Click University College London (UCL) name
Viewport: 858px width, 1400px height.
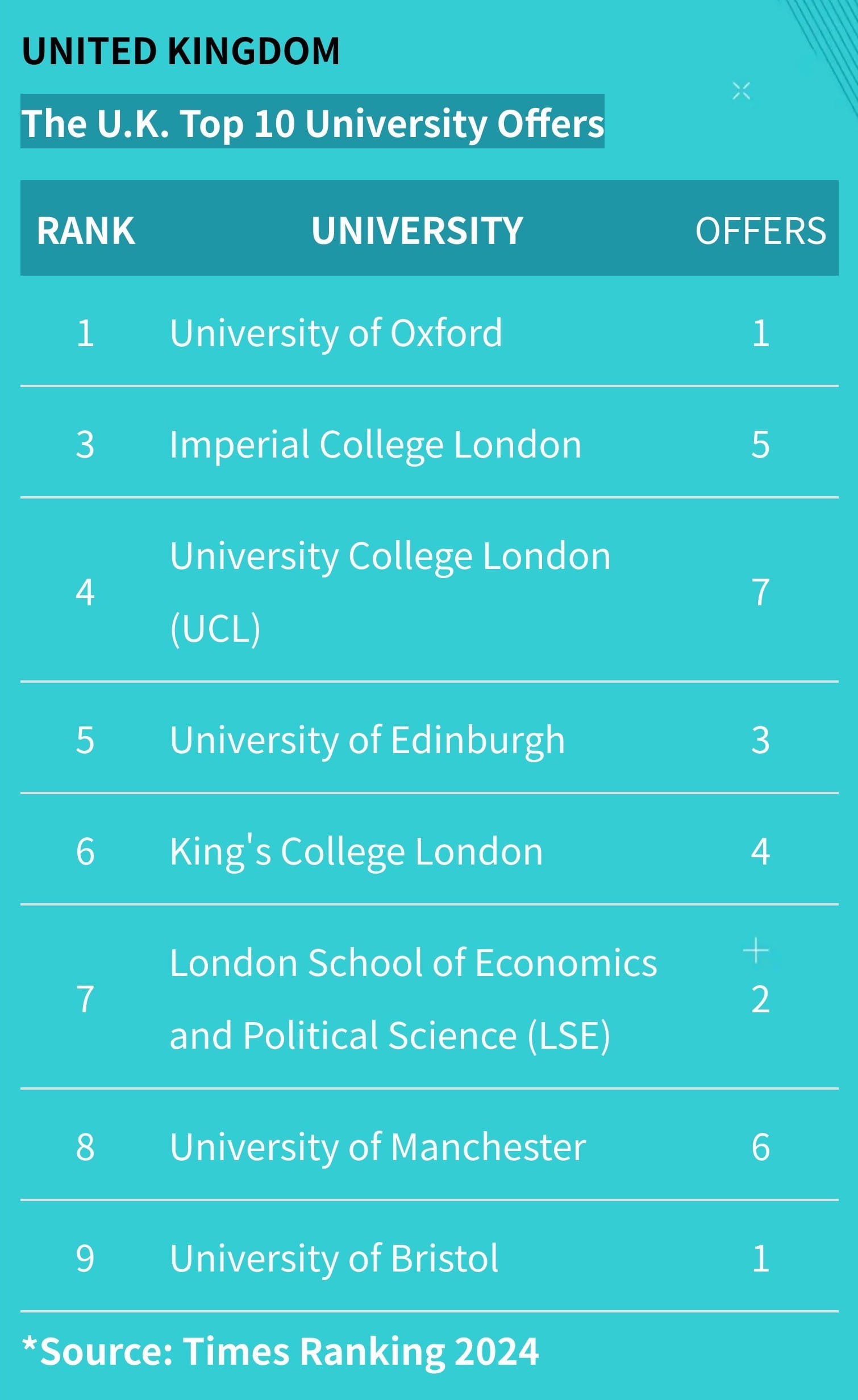[x=390, y=591]
